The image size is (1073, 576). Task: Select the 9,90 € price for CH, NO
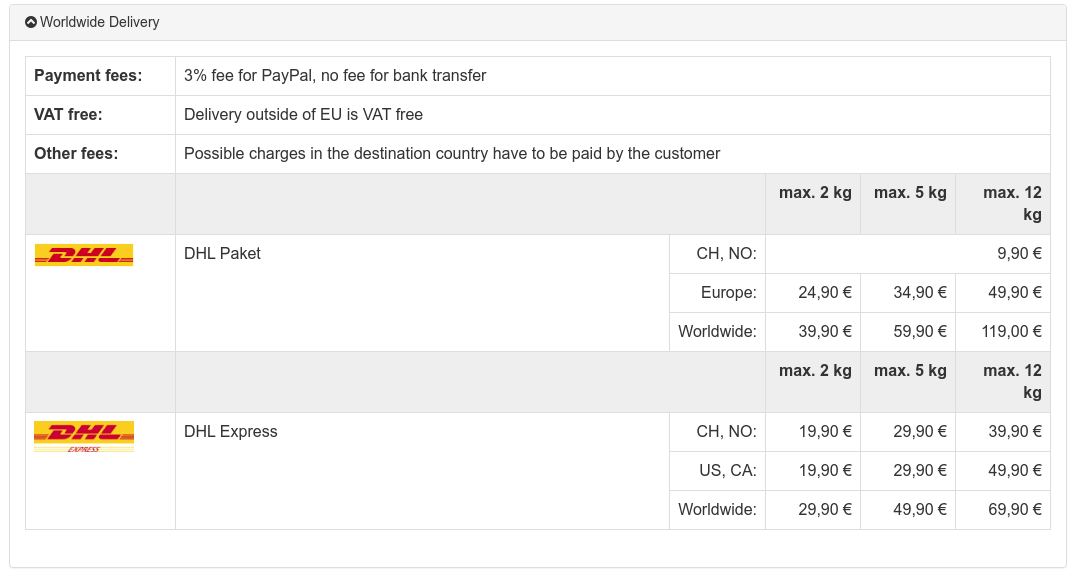[1019, 254]
